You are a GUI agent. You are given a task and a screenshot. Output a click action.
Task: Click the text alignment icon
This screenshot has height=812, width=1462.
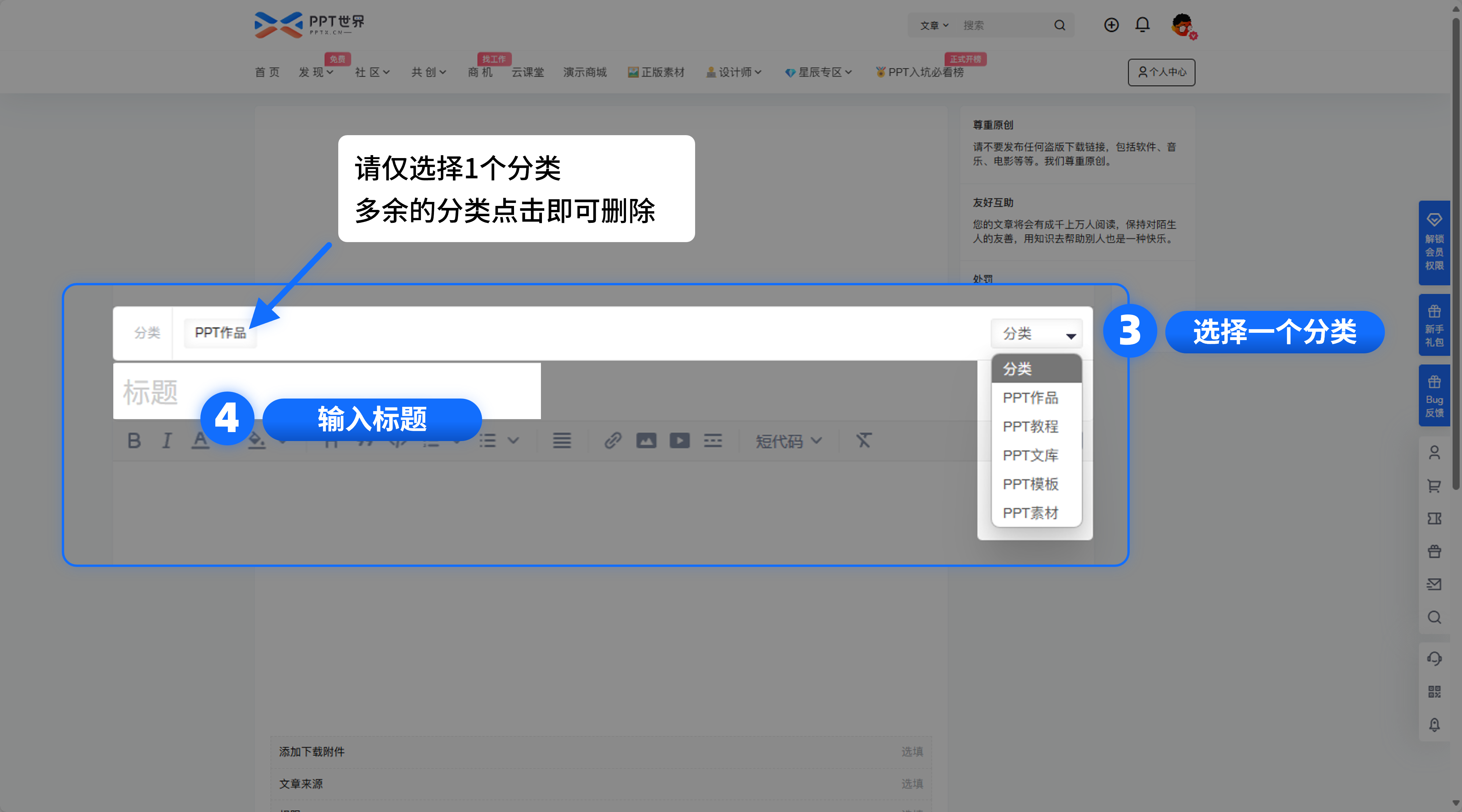click(x=562, y=440)
